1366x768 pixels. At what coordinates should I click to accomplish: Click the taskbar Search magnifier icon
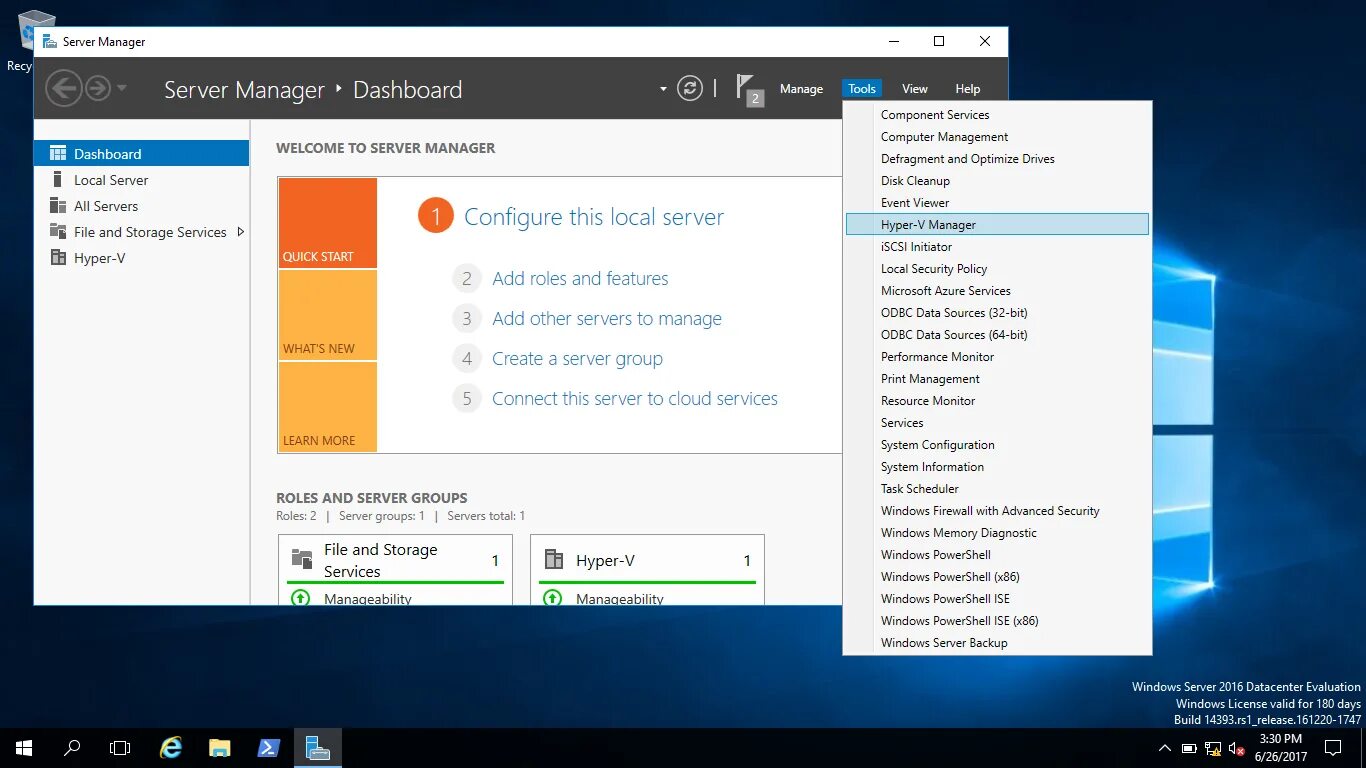[72, 748]
